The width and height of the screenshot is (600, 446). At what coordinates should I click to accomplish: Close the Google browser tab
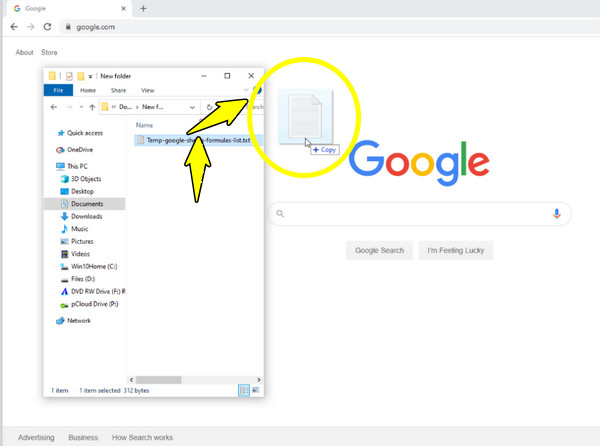123,8
